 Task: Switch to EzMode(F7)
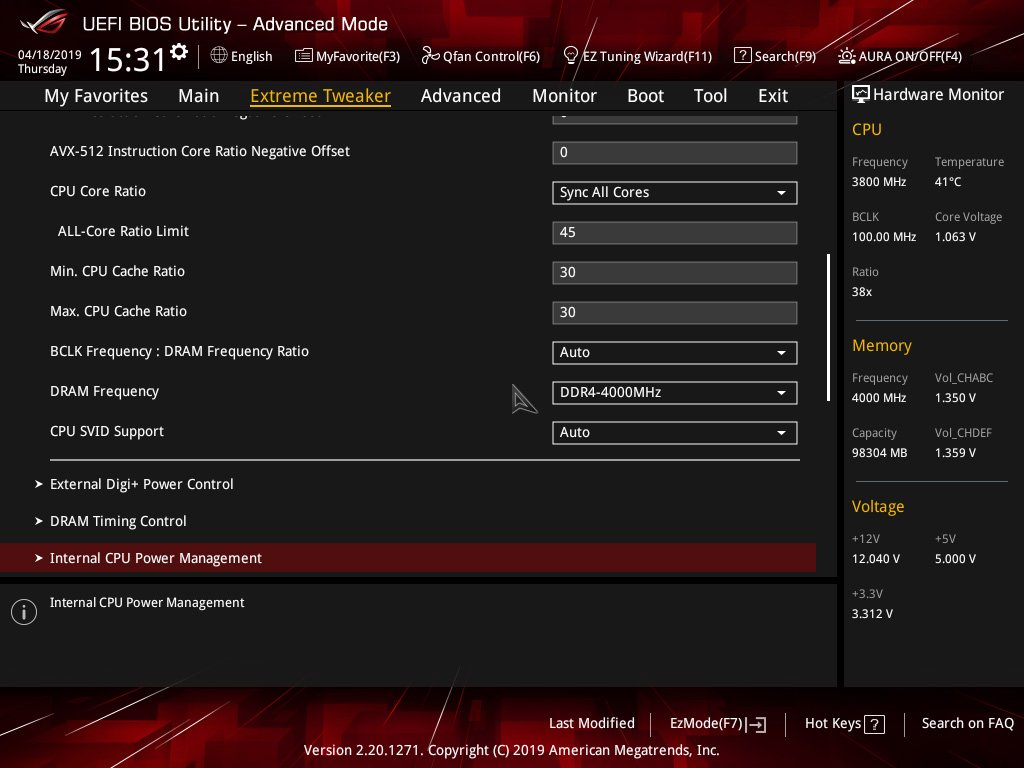(718, 724)
